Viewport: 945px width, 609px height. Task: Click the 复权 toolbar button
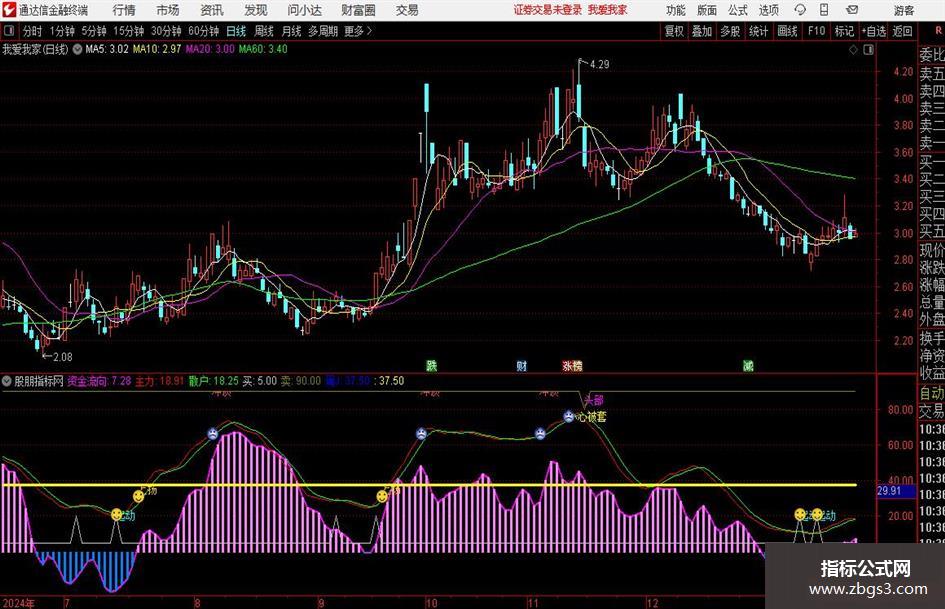(x=674, y=31)
